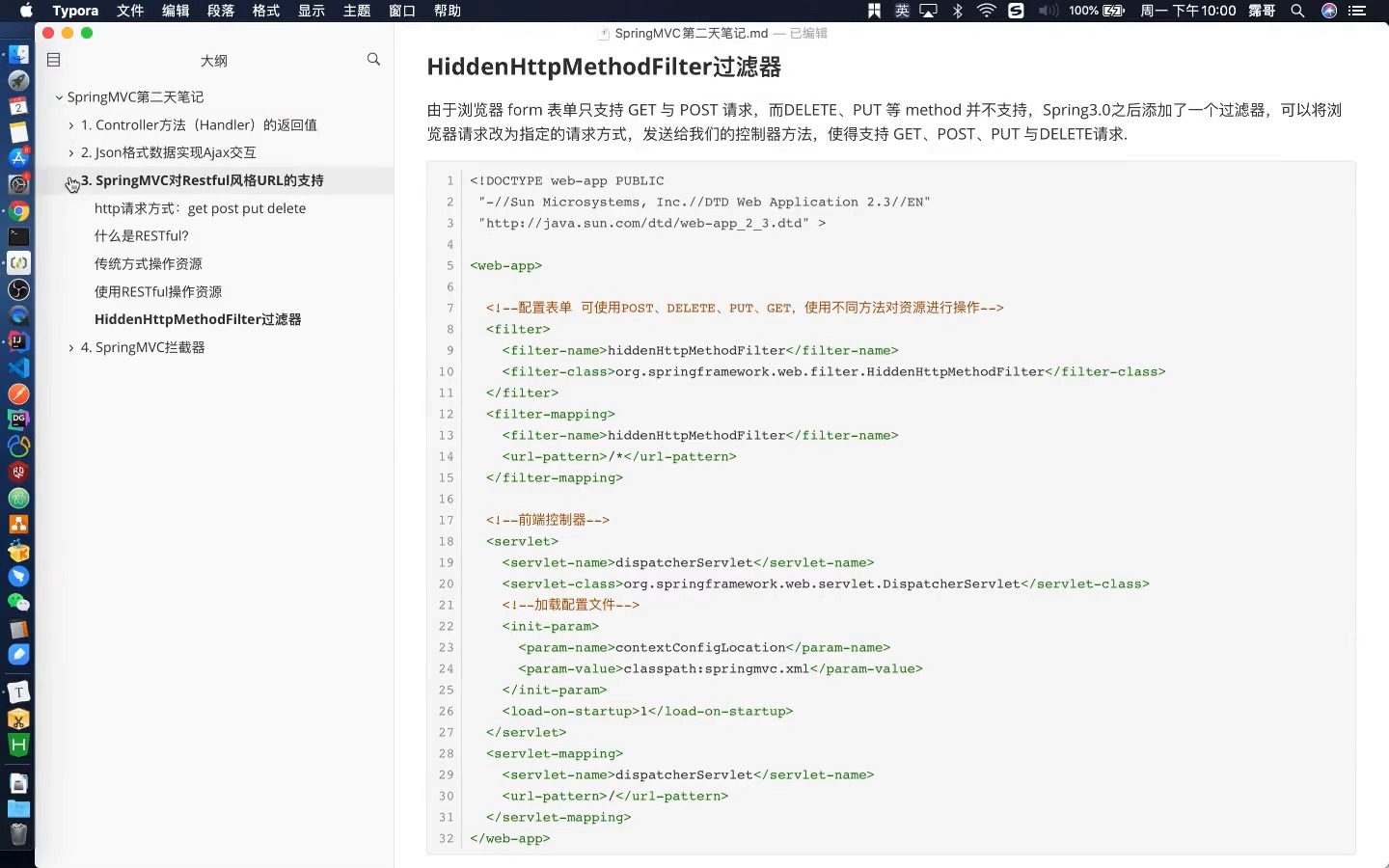Click the volume icon in the menu bar
The width and height of the screenshot is (1389, 868).
[x=1048, y=11]
